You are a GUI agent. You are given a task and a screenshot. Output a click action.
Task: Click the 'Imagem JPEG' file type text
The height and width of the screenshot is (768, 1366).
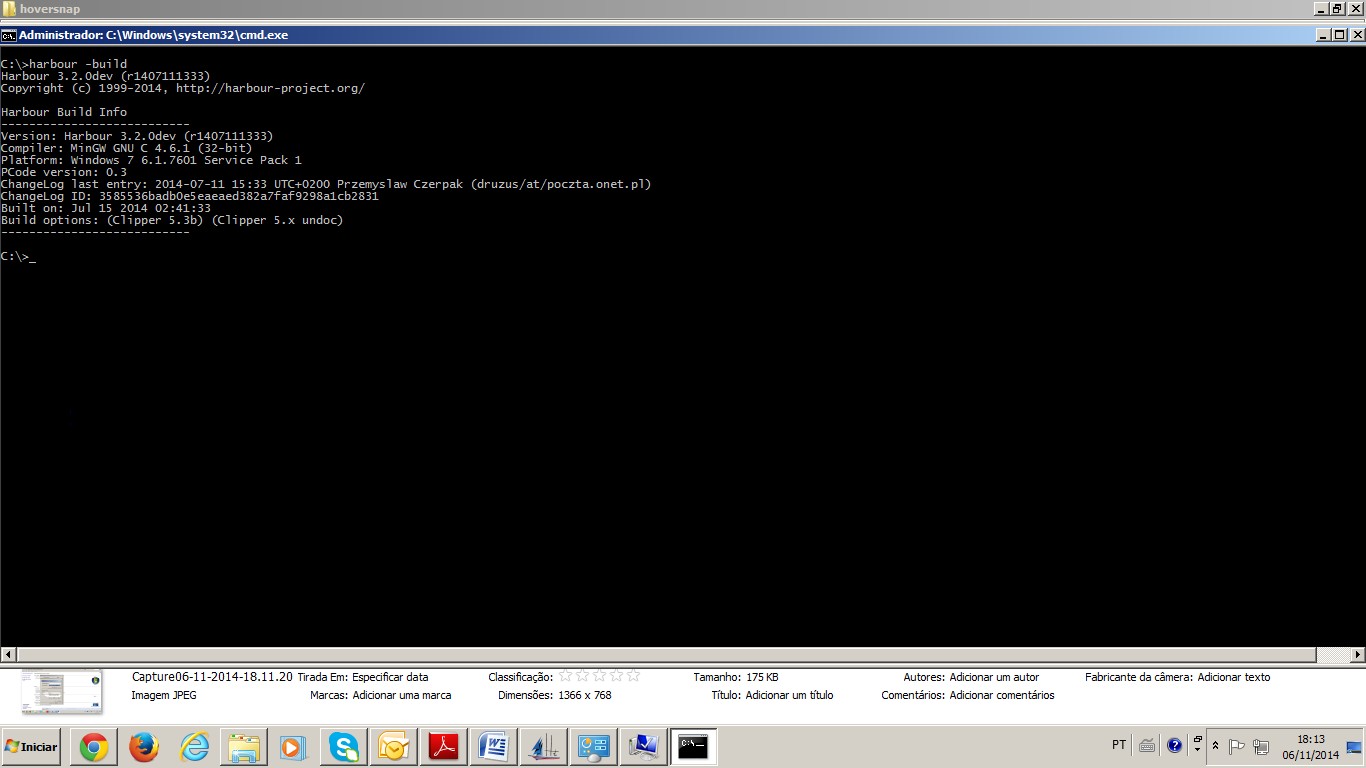coord(164,695)
